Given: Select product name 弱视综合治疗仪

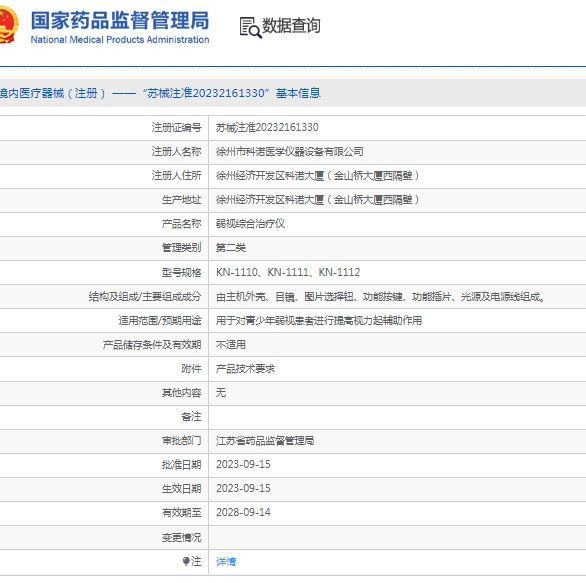Looking at the screenshot, I should point(250,223).
